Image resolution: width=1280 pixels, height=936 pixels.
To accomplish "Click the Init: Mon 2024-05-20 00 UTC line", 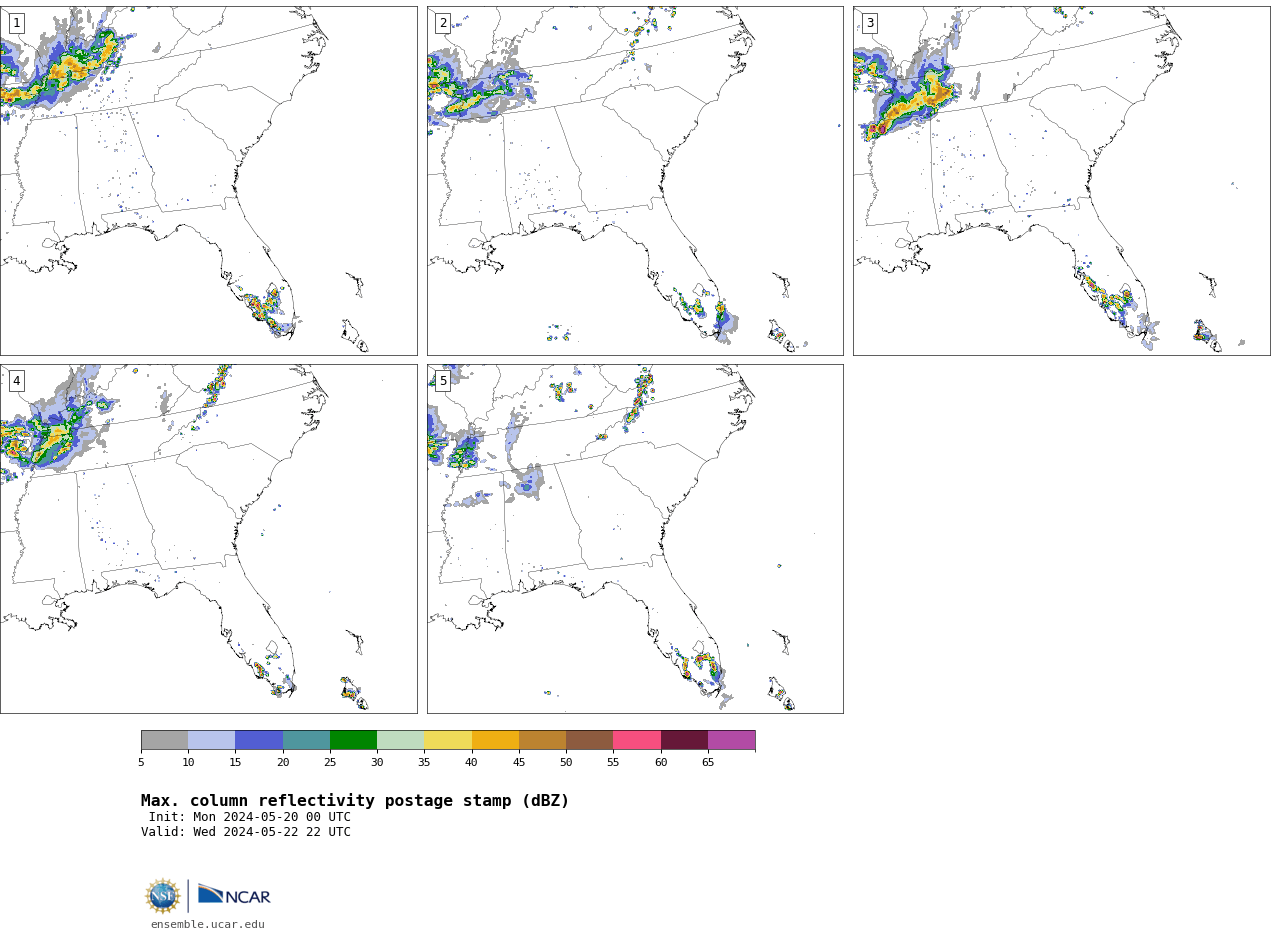I will [250, 817].
